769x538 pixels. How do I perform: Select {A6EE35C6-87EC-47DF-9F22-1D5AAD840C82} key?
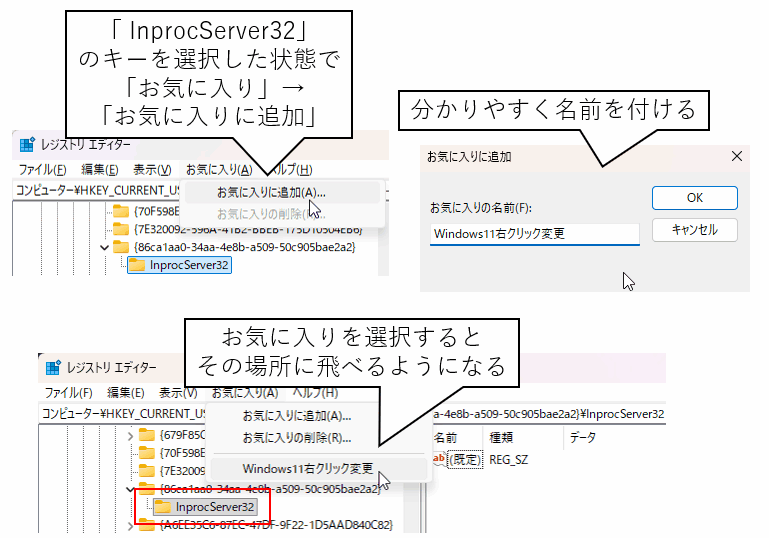click(x=276, y=525)
